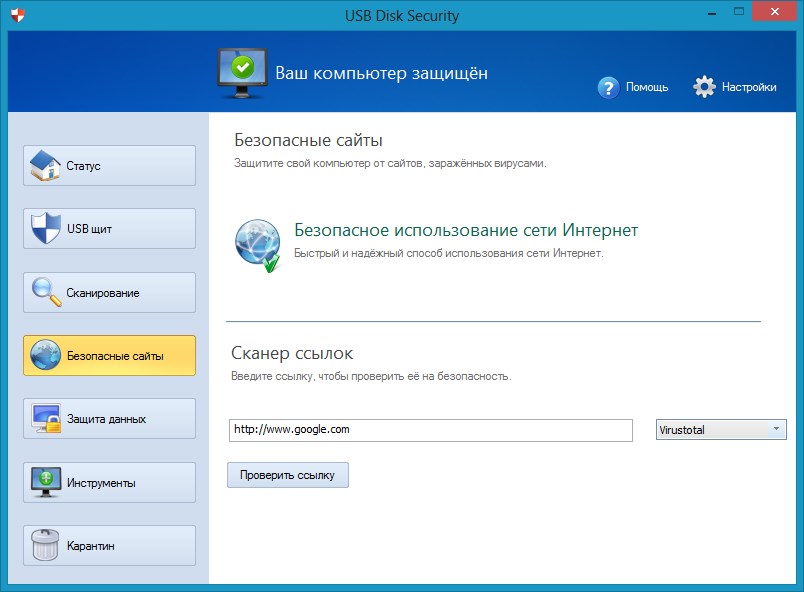Click the protected computer monitor icon
Screen dimensions: 804x592
[242, 73]
